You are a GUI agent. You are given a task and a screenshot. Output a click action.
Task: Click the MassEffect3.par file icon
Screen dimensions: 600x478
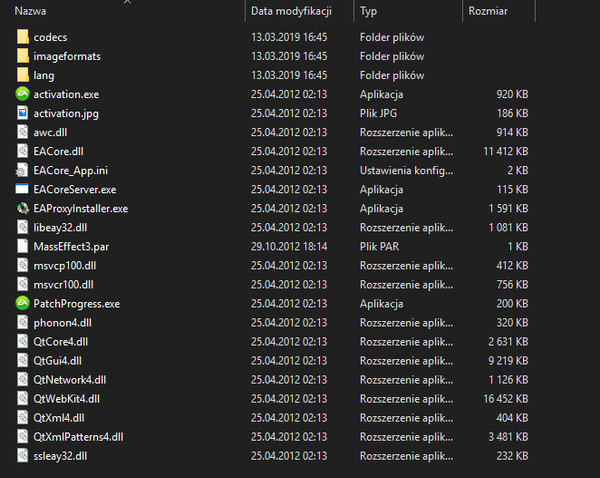pyautogui.click(x=23, y=246)
